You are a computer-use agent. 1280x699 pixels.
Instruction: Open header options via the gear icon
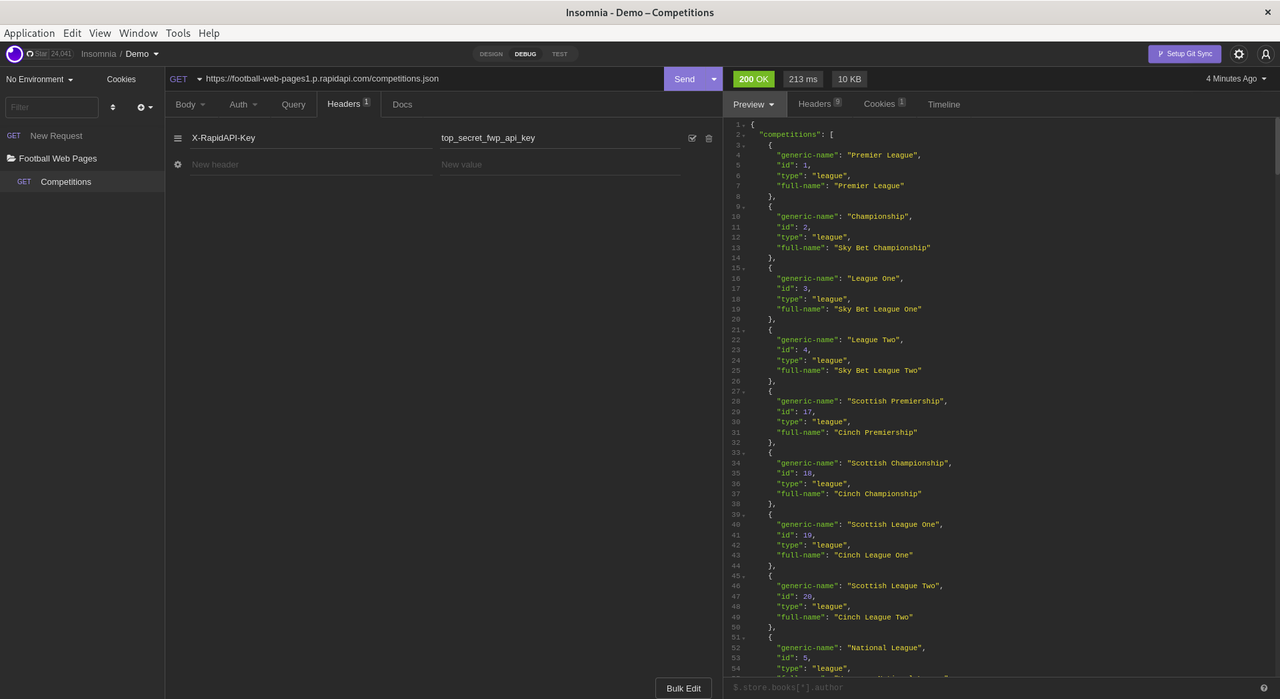[177, 164]
